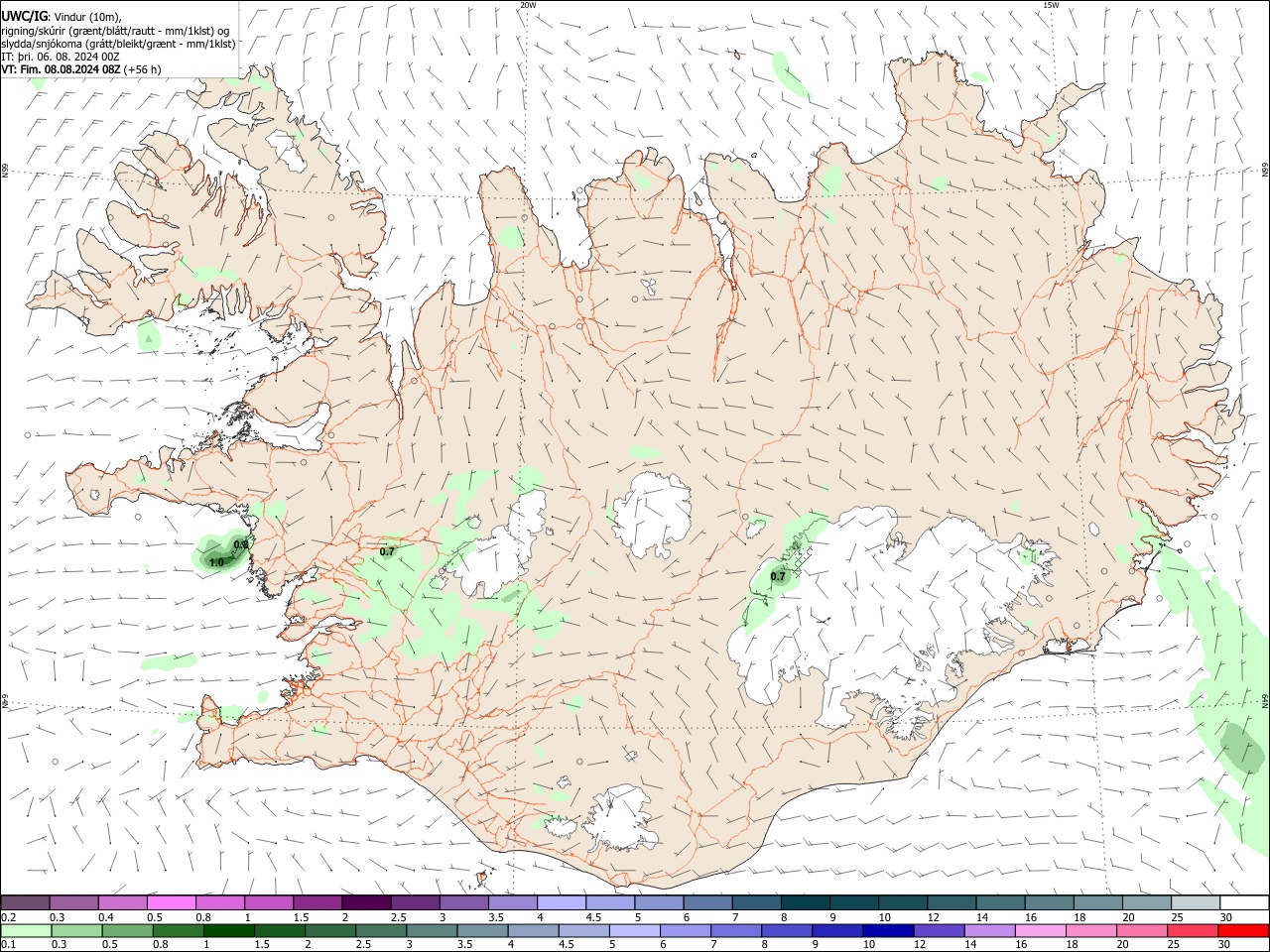This screenshot has height=952, width=1270.
Task: Pick the pale grey swatch starting at 25 in snow row
Action: click(1195, 902)
